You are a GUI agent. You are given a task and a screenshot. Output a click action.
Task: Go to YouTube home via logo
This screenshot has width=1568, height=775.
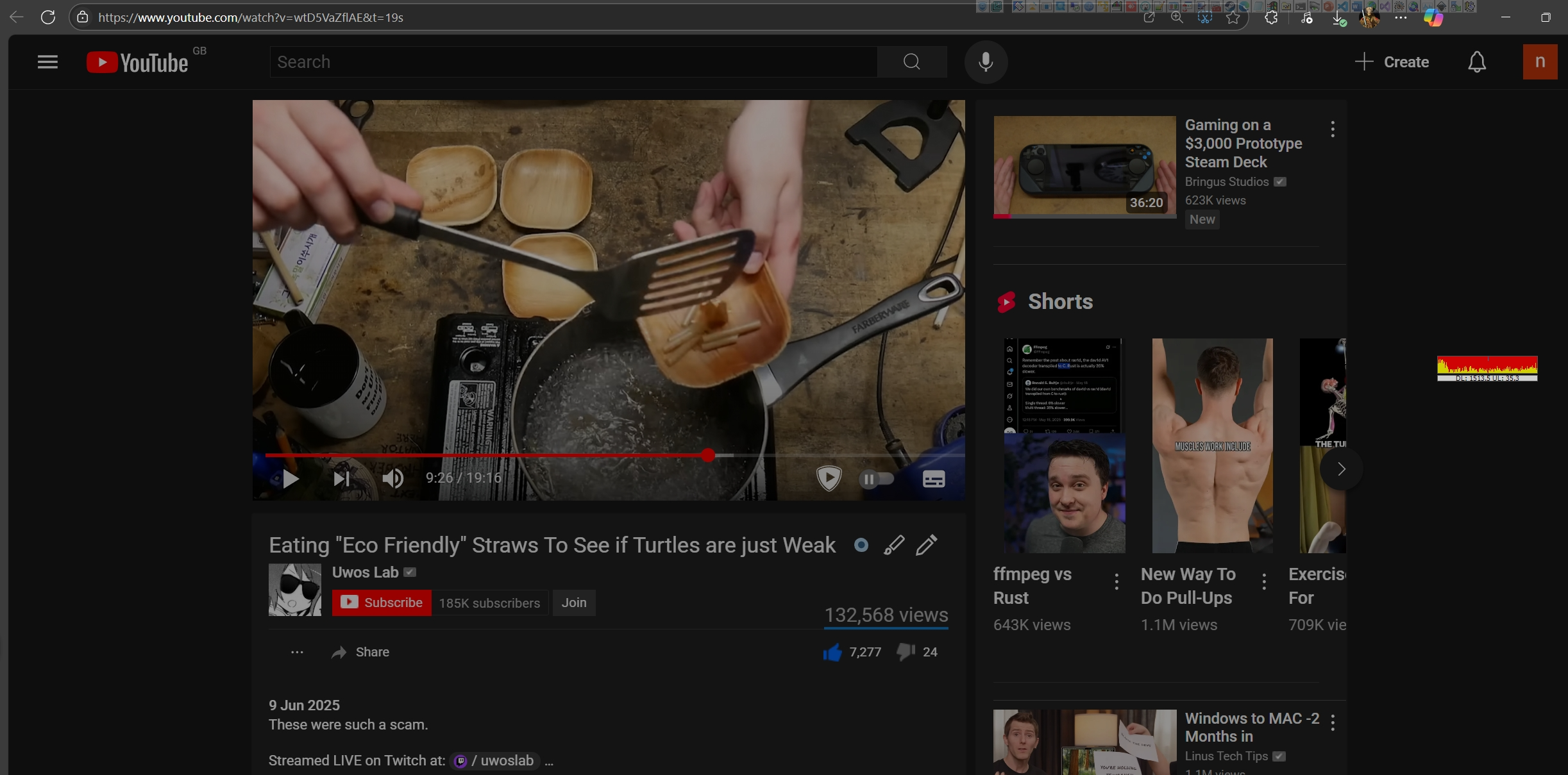click(x=137, y=62)
